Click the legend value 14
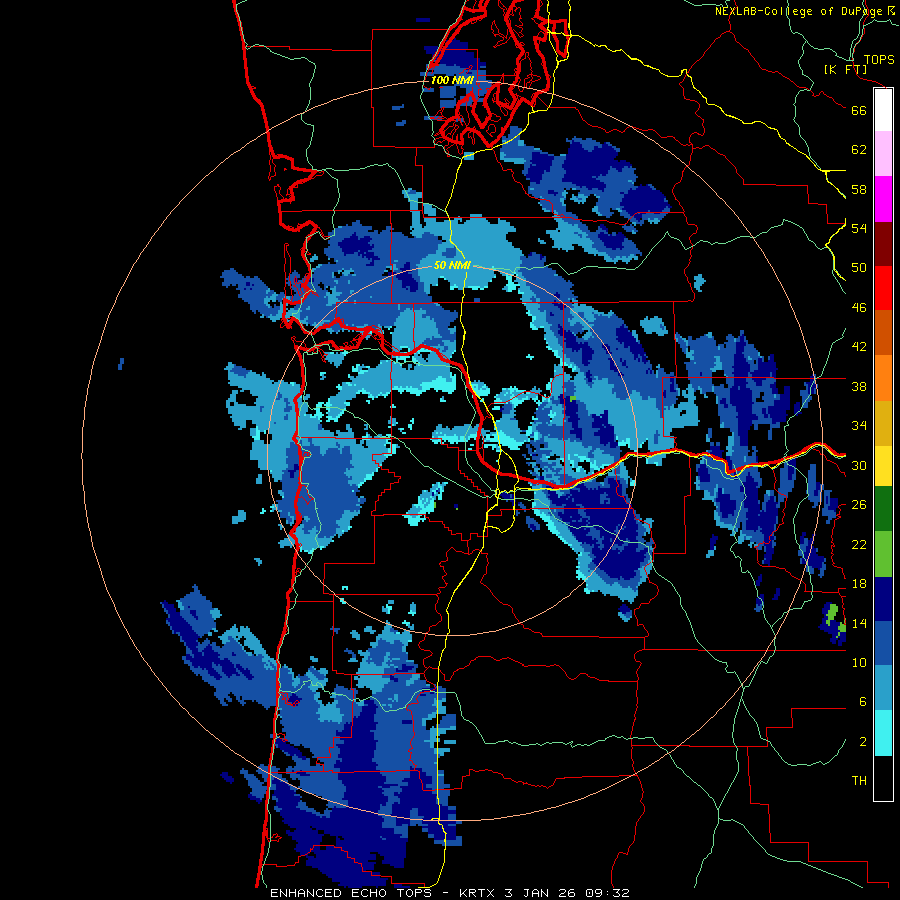This screenshot has height=900, width=900. pos(859,623)
